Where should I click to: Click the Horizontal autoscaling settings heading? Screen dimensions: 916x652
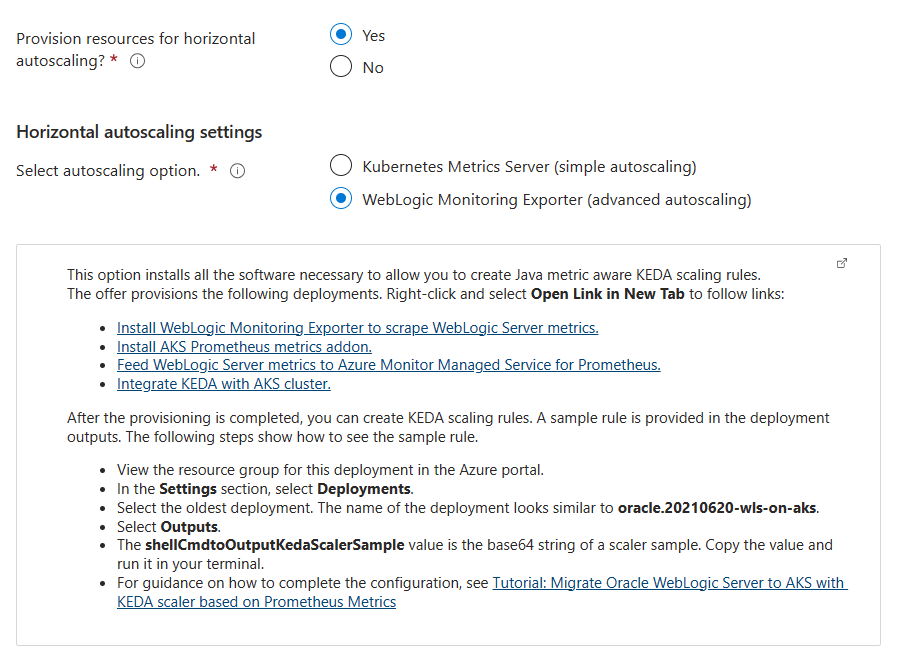point(139,132)
